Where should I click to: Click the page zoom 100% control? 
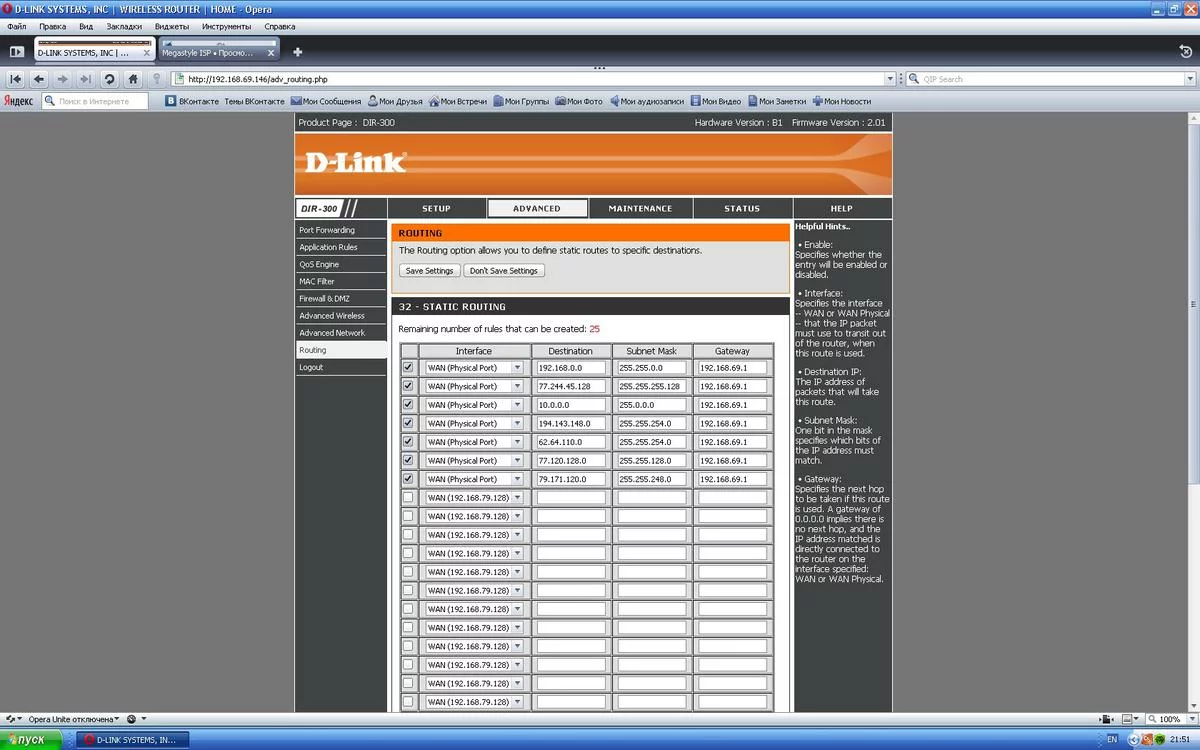1169,719
